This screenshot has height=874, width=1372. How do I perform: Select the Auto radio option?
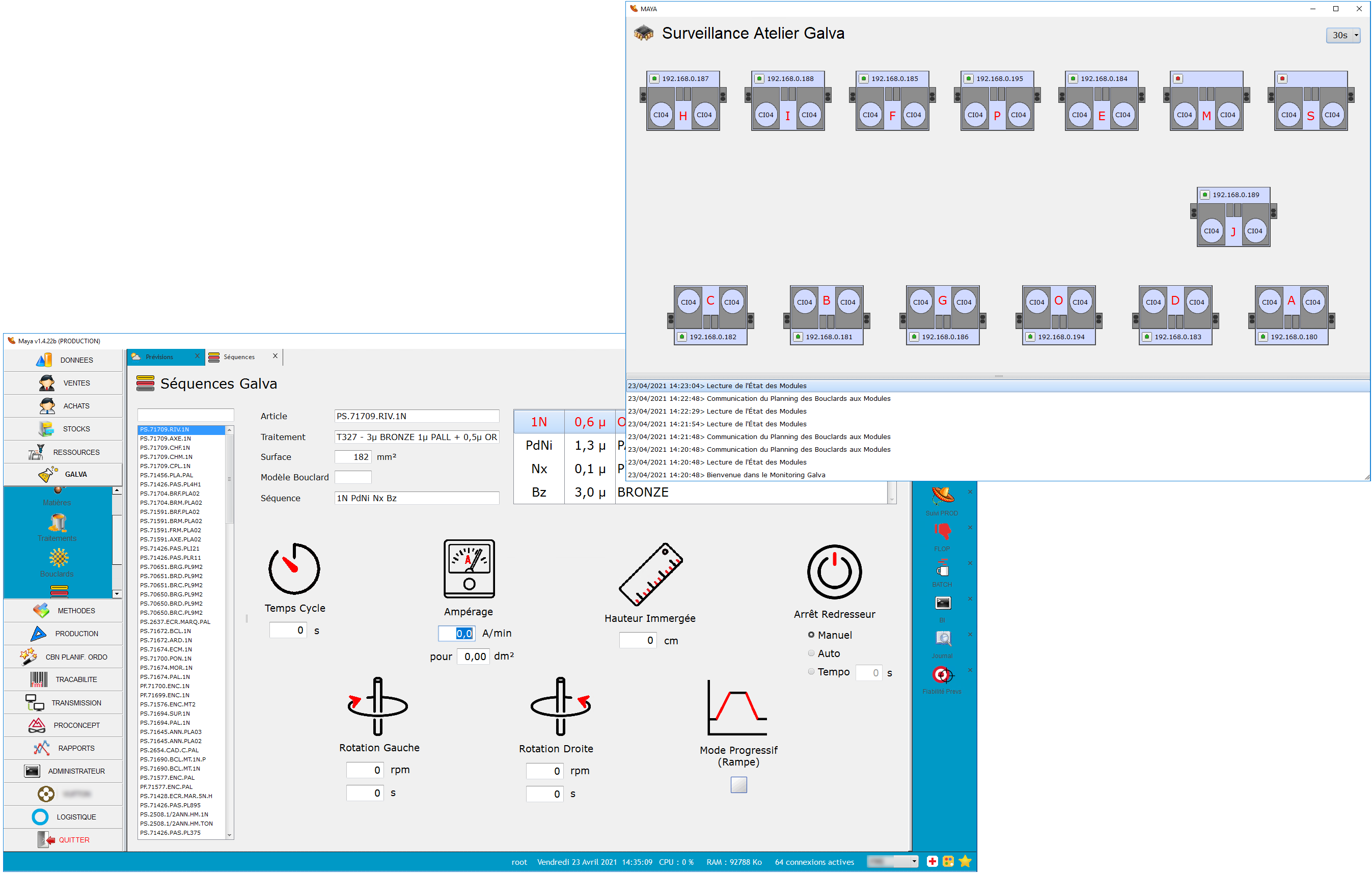[811, 653]
